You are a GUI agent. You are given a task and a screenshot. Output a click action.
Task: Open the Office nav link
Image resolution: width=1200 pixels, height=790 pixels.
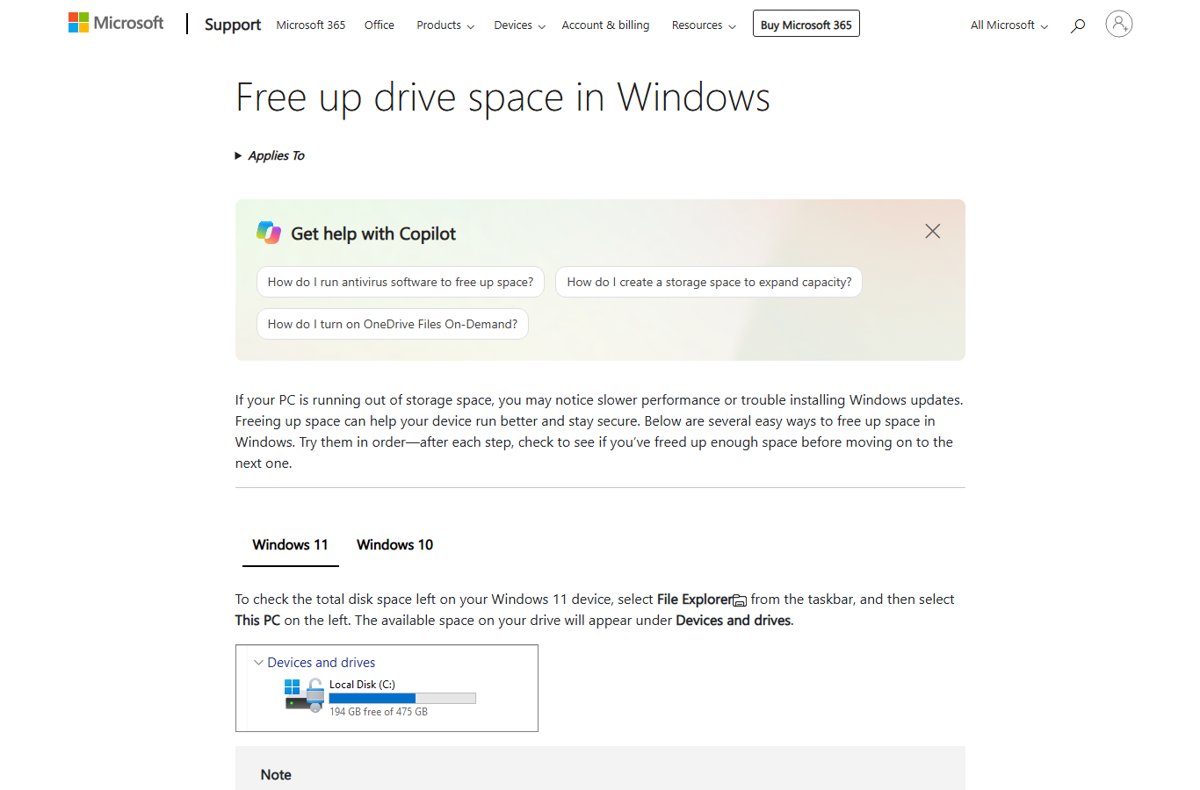[x=379, y=25]
